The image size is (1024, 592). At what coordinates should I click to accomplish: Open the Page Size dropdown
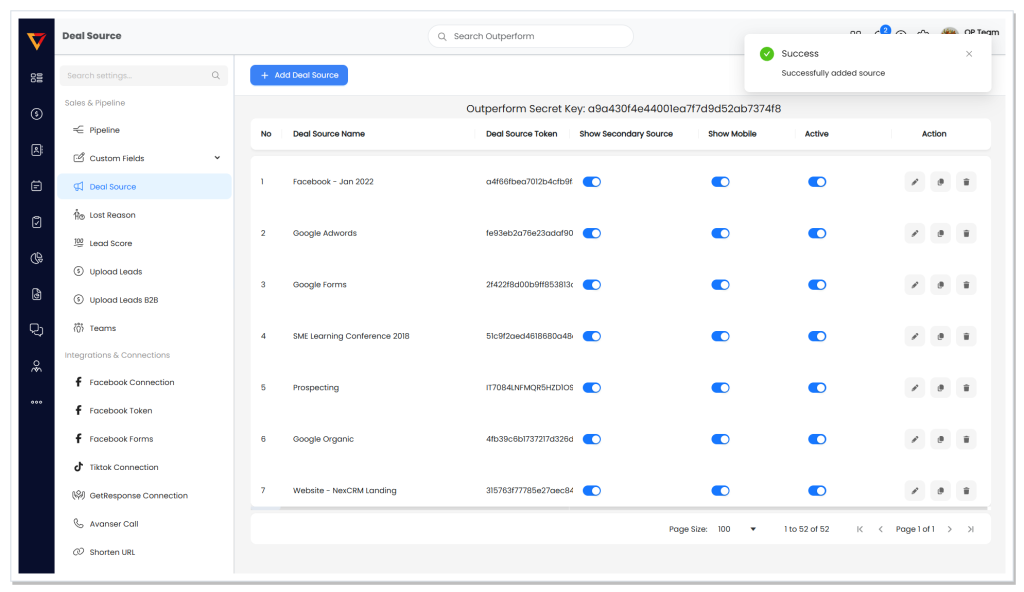(x=736, y=529)
